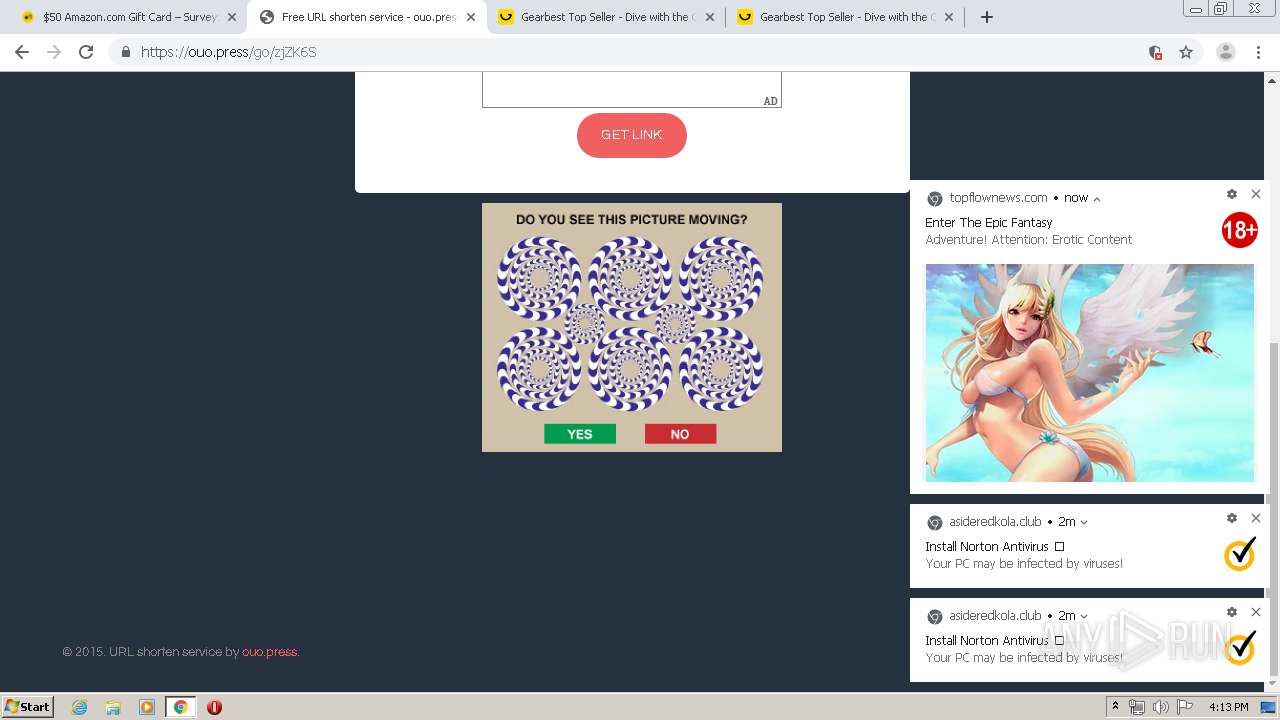Open Windows Explorer folder in taskbar
The width and height of the screenshot is (1280, 720).
[113, 707]
